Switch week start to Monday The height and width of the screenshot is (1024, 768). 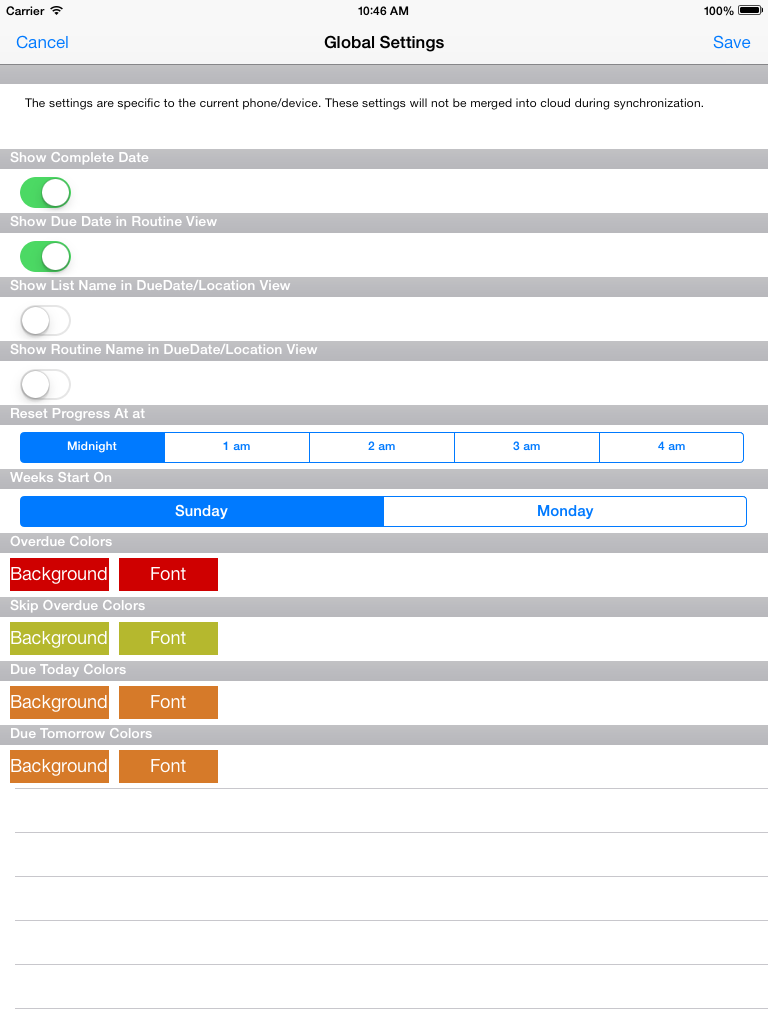click(x=565, y=511)
